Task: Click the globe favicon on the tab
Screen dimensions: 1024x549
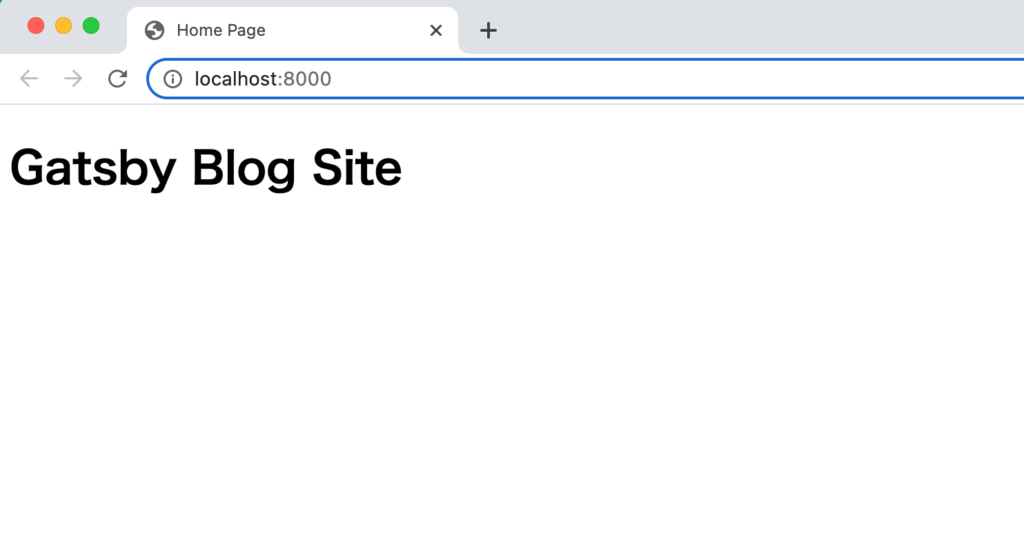Action: pos(154,30)
